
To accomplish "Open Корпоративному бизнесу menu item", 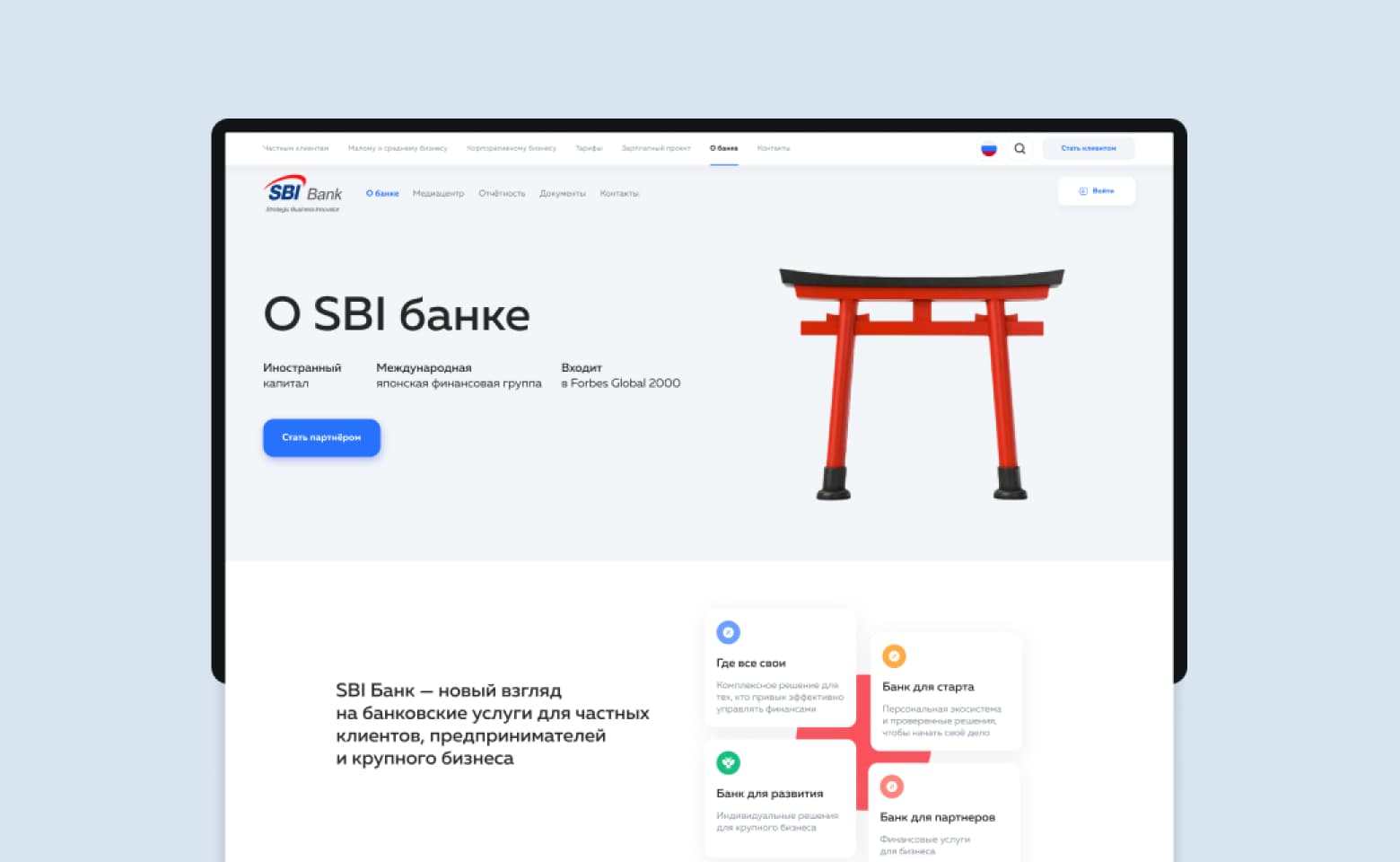I will [512, 148].
